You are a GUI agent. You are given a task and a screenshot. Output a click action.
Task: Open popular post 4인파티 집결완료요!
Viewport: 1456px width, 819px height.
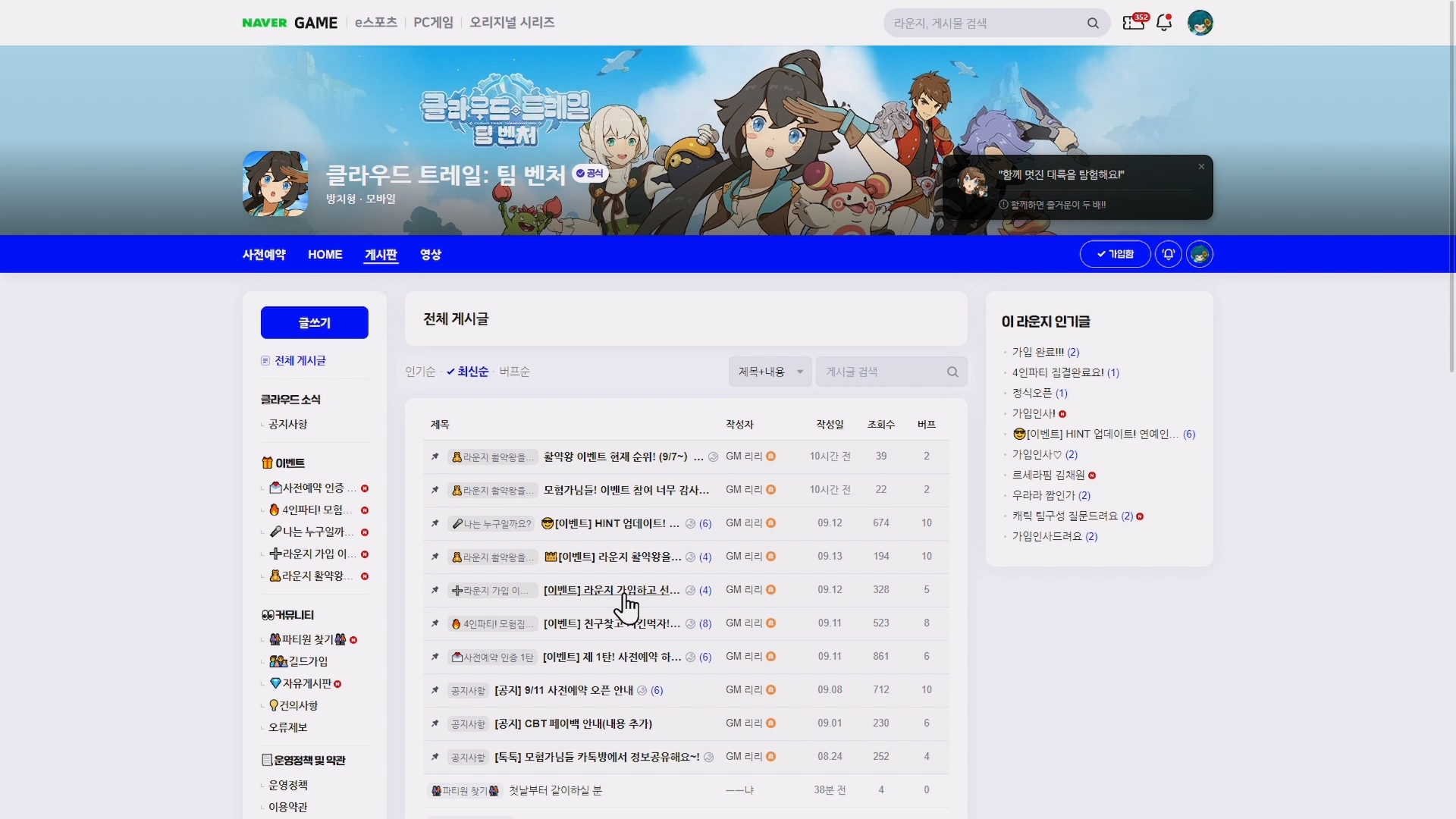coord(1058,373)
